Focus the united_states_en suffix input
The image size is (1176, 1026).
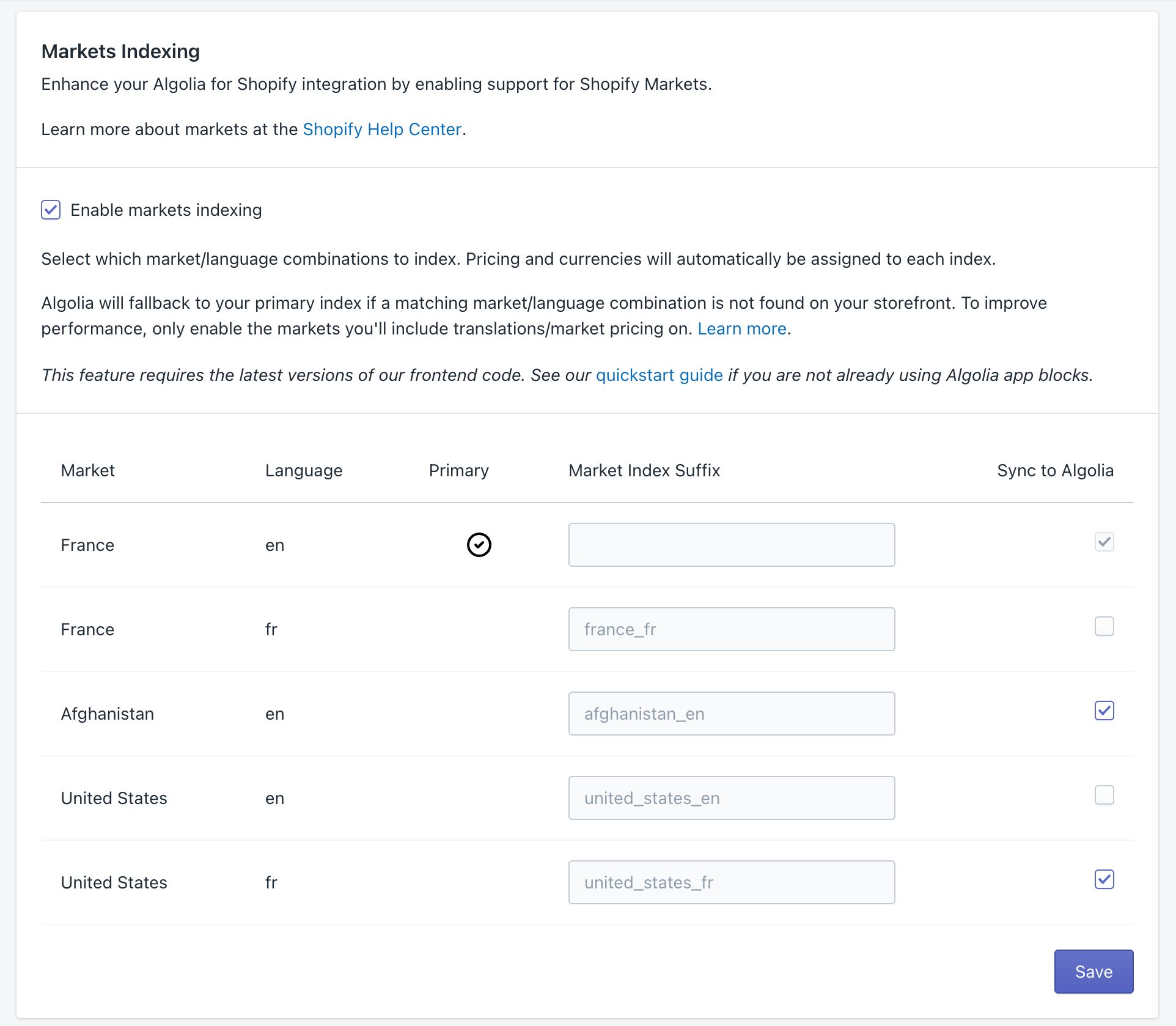pos(731,797)
